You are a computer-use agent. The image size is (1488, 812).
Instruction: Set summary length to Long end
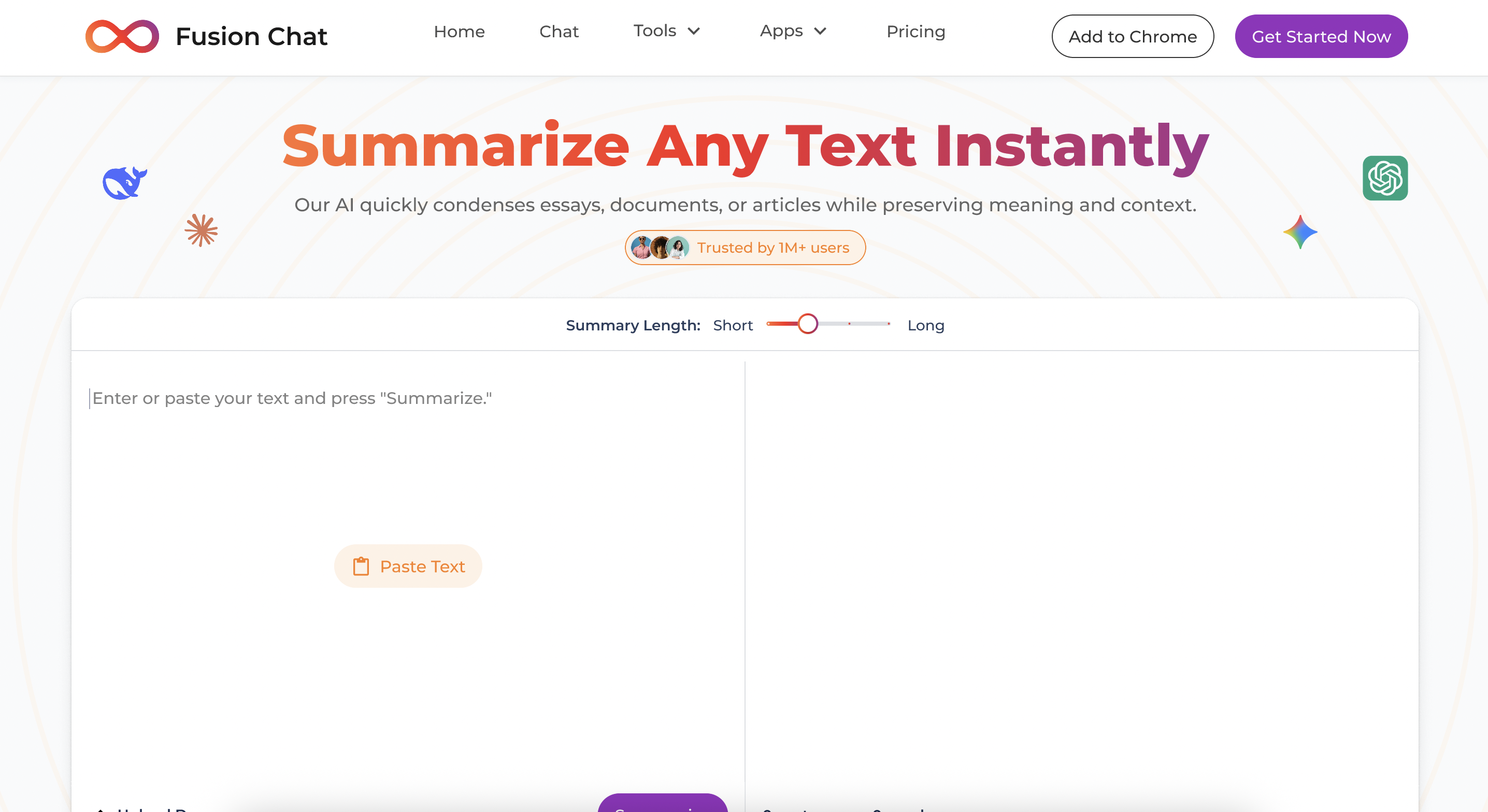889,324
